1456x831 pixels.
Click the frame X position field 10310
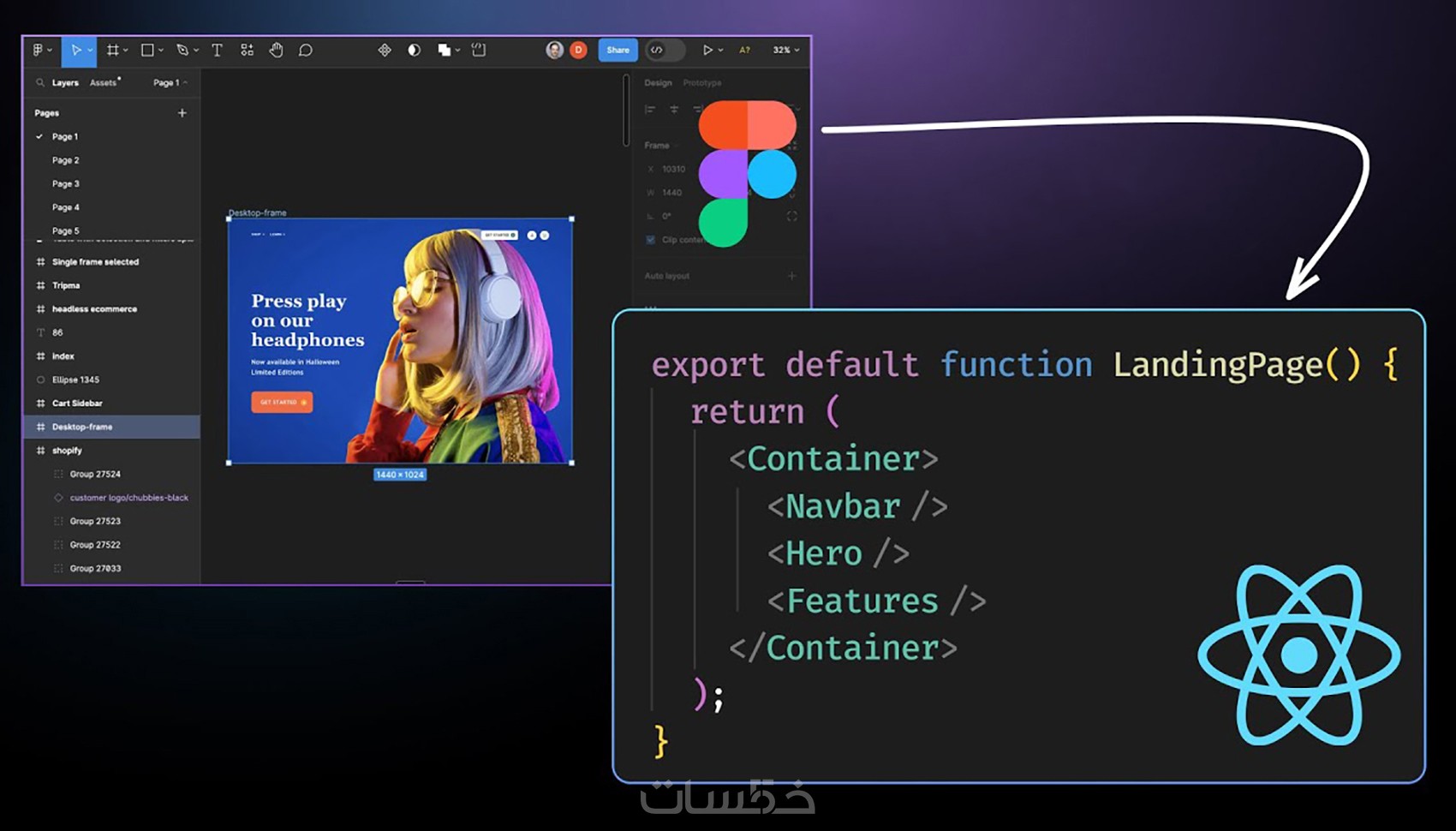(673, 170)
